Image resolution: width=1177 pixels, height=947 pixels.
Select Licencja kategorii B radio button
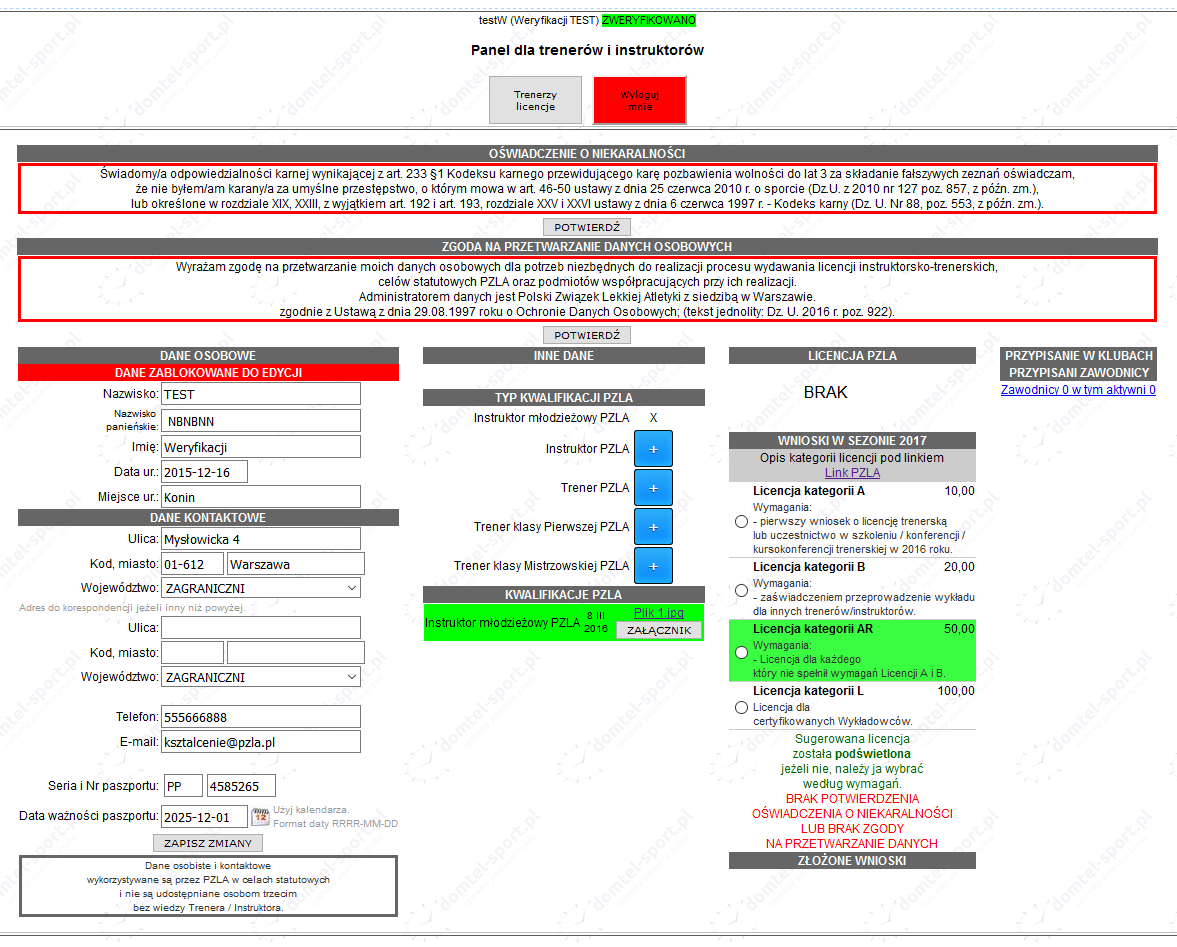742,591
